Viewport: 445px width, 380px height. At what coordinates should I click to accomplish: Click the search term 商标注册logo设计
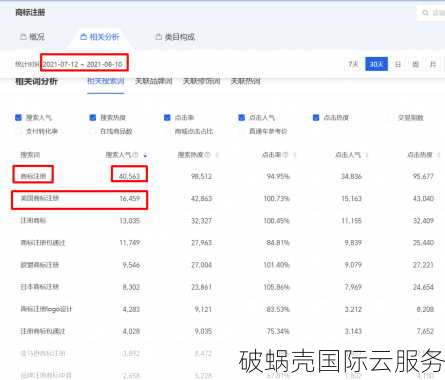pyautogui.click(x=46, y=309)
